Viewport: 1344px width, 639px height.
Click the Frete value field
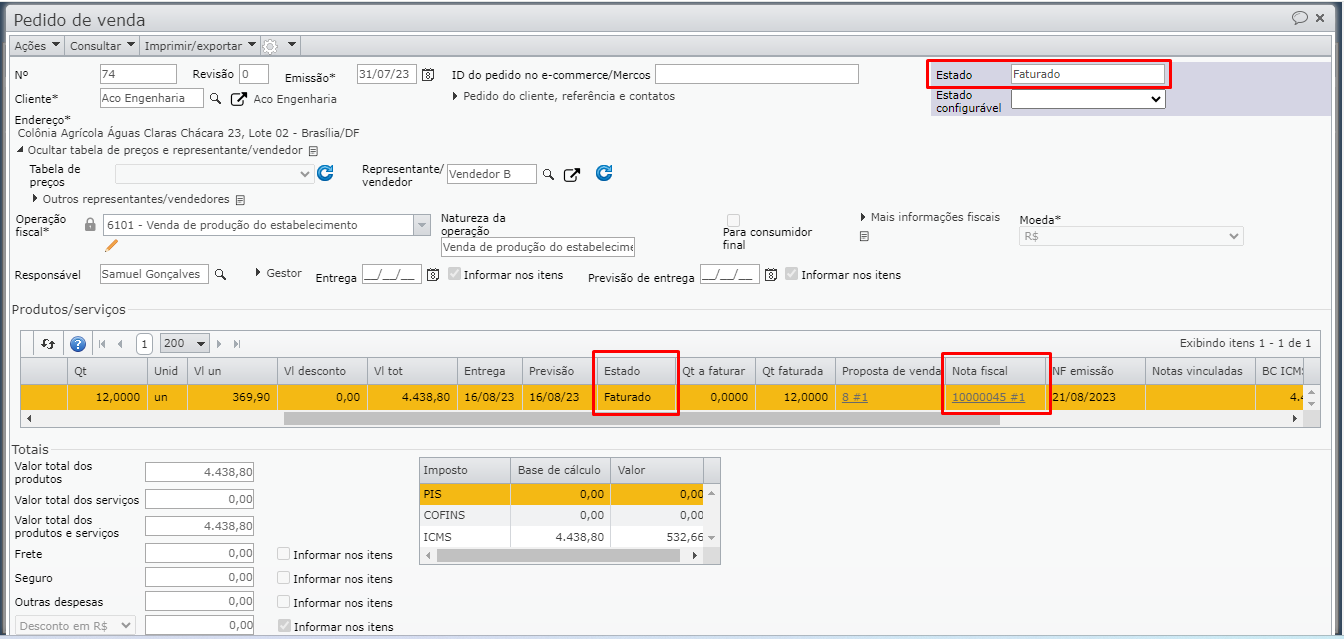tap(199, 553)
